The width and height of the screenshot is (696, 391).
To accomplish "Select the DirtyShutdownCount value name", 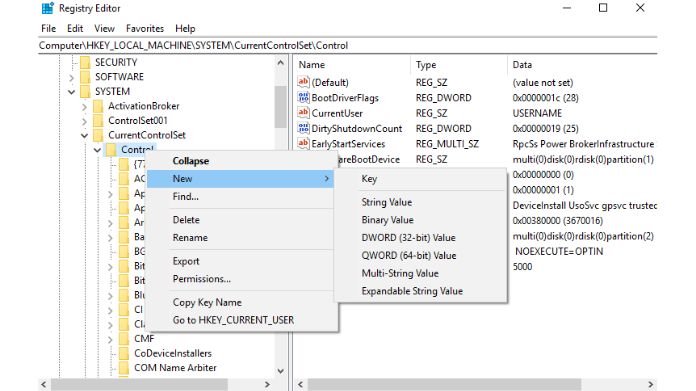I will pos(356,129).
